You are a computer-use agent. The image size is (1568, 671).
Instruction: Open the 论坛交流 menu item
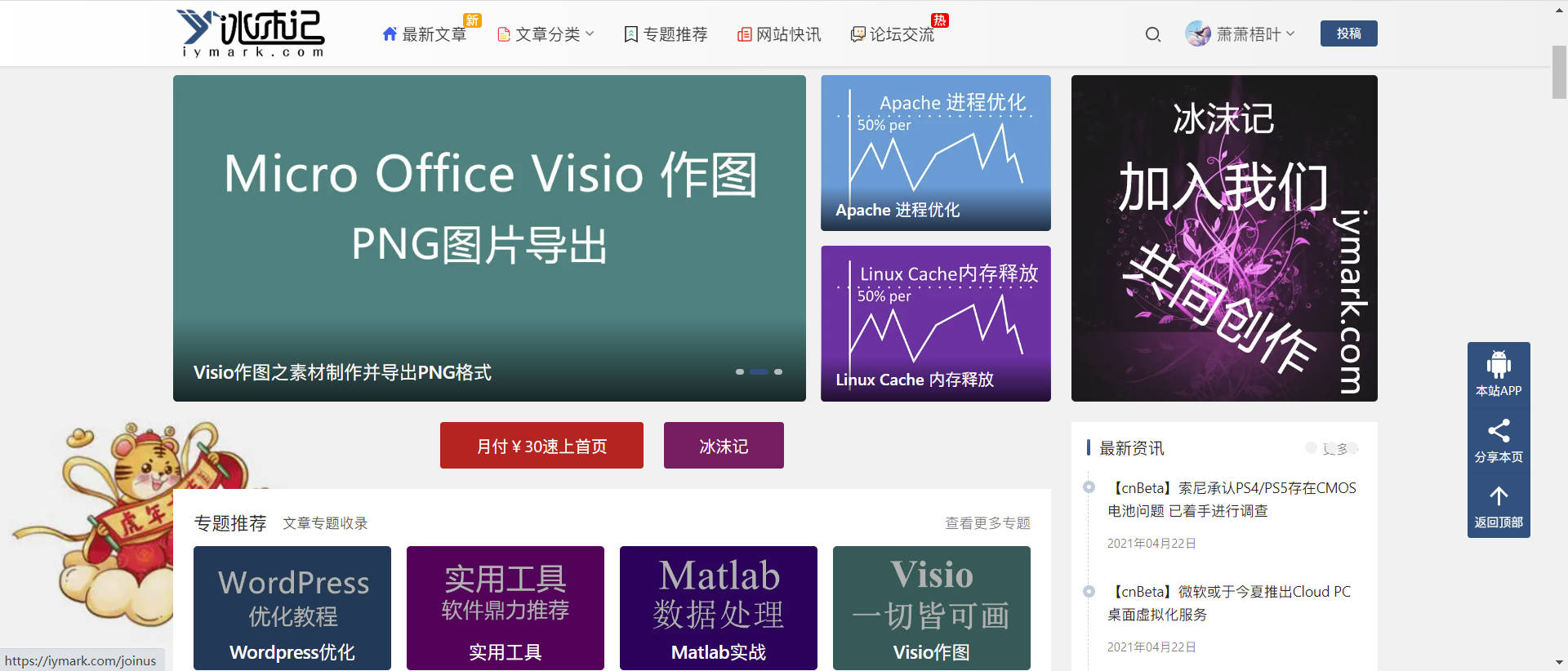coord(893,34)
